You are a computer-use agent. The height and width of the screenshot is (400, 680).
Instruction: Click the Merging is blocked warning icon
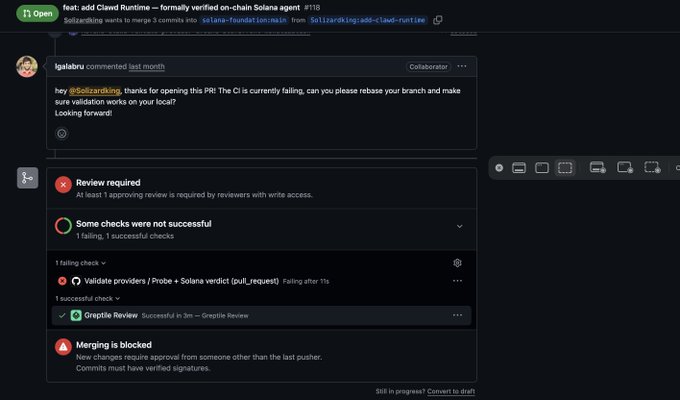[63, 347]
